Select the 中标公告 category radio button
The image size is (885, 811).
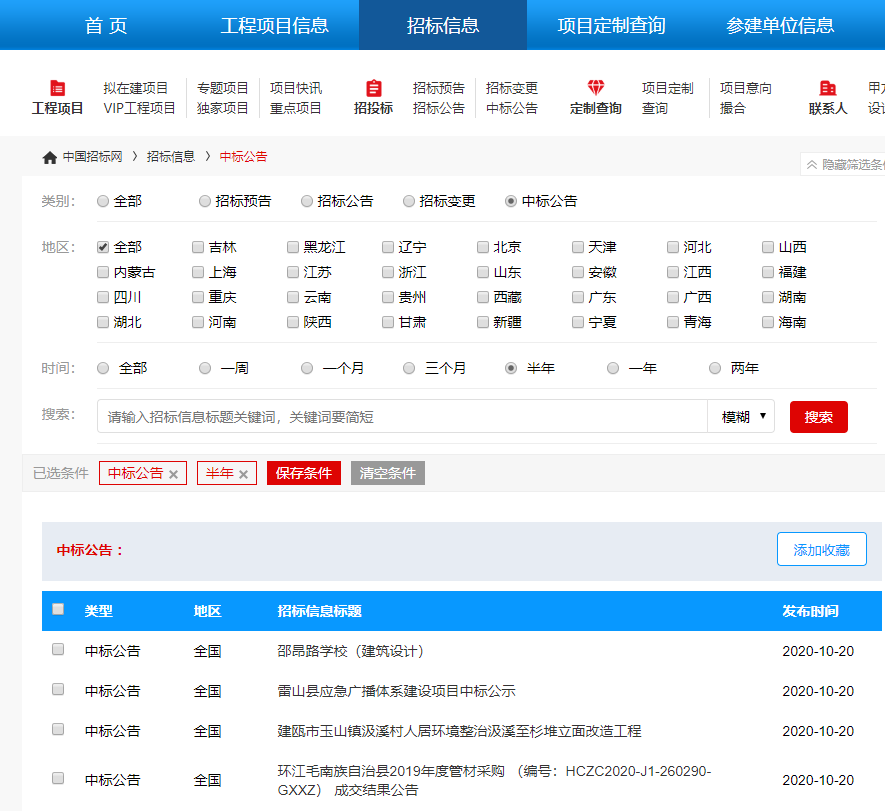coord(511,201)
